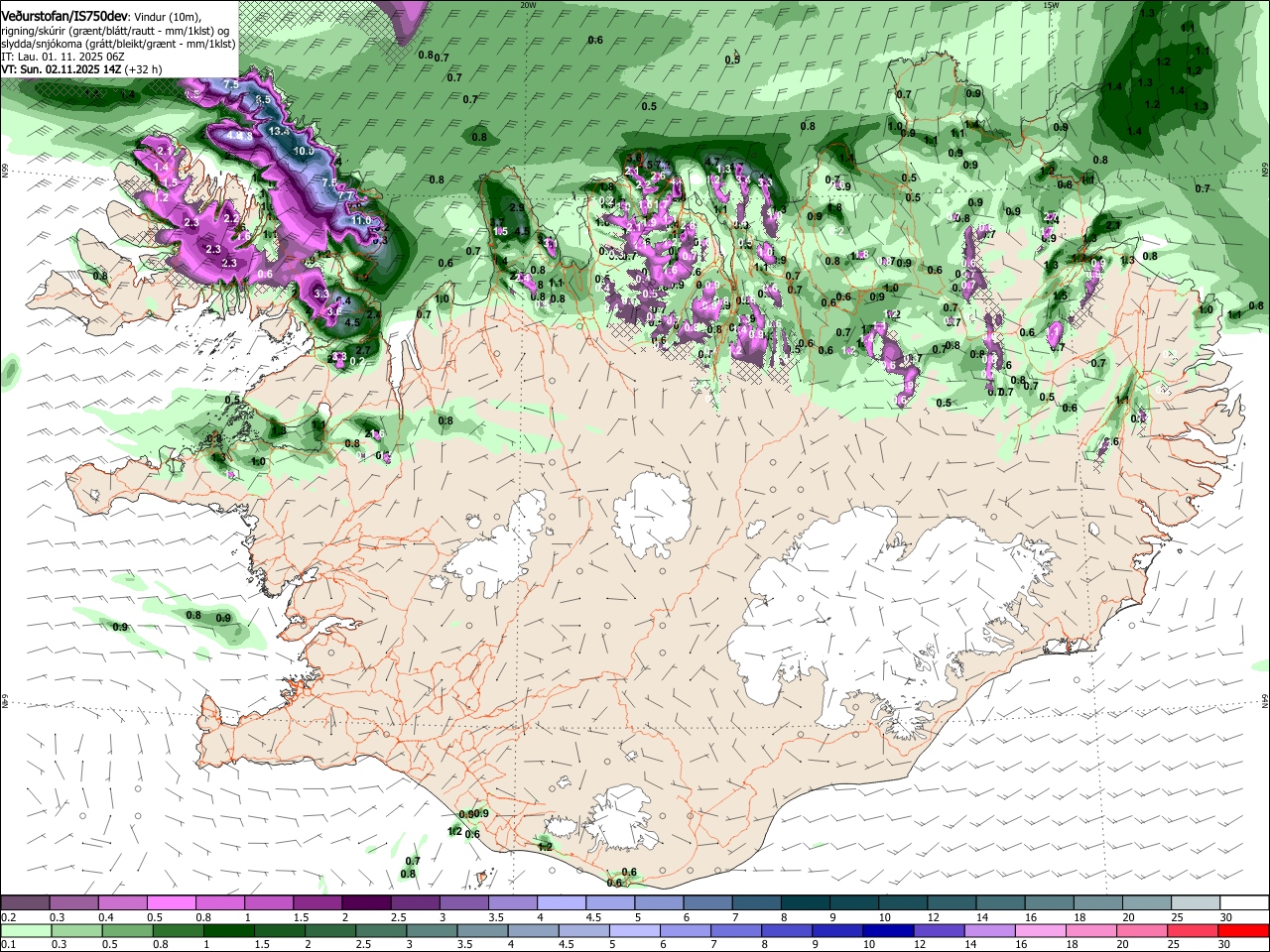1270x952 pixels.
Task: Click the light lavender swatch labeled 4 in the upper legend row
Action: (x=561, y=902)
